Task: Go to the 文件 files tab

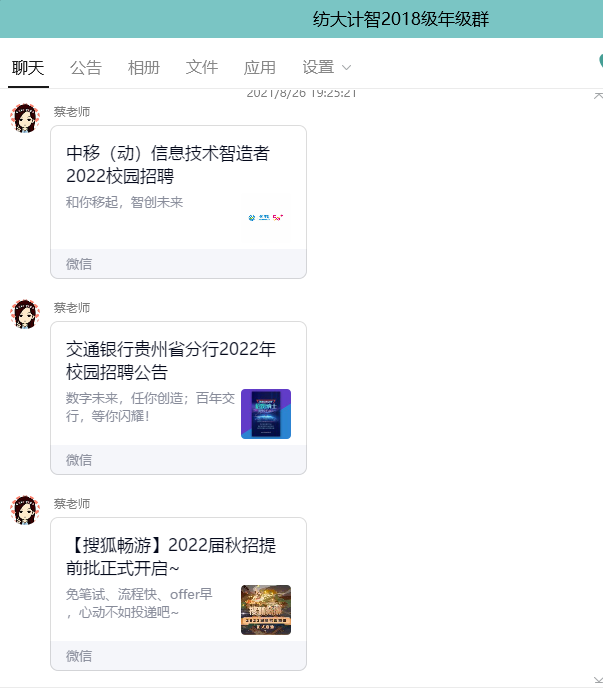Action: click(202, 68)
